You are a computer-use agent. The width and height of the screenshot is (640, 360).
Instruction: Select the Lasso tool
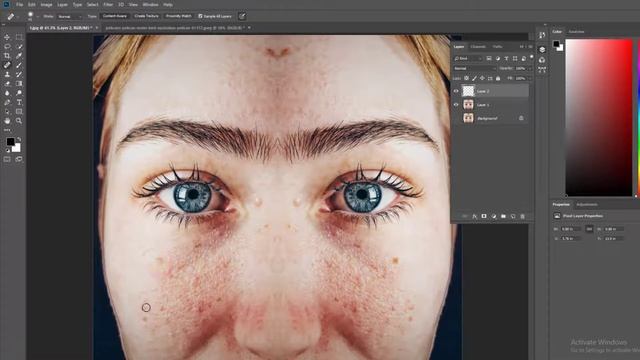pos(7,47)
